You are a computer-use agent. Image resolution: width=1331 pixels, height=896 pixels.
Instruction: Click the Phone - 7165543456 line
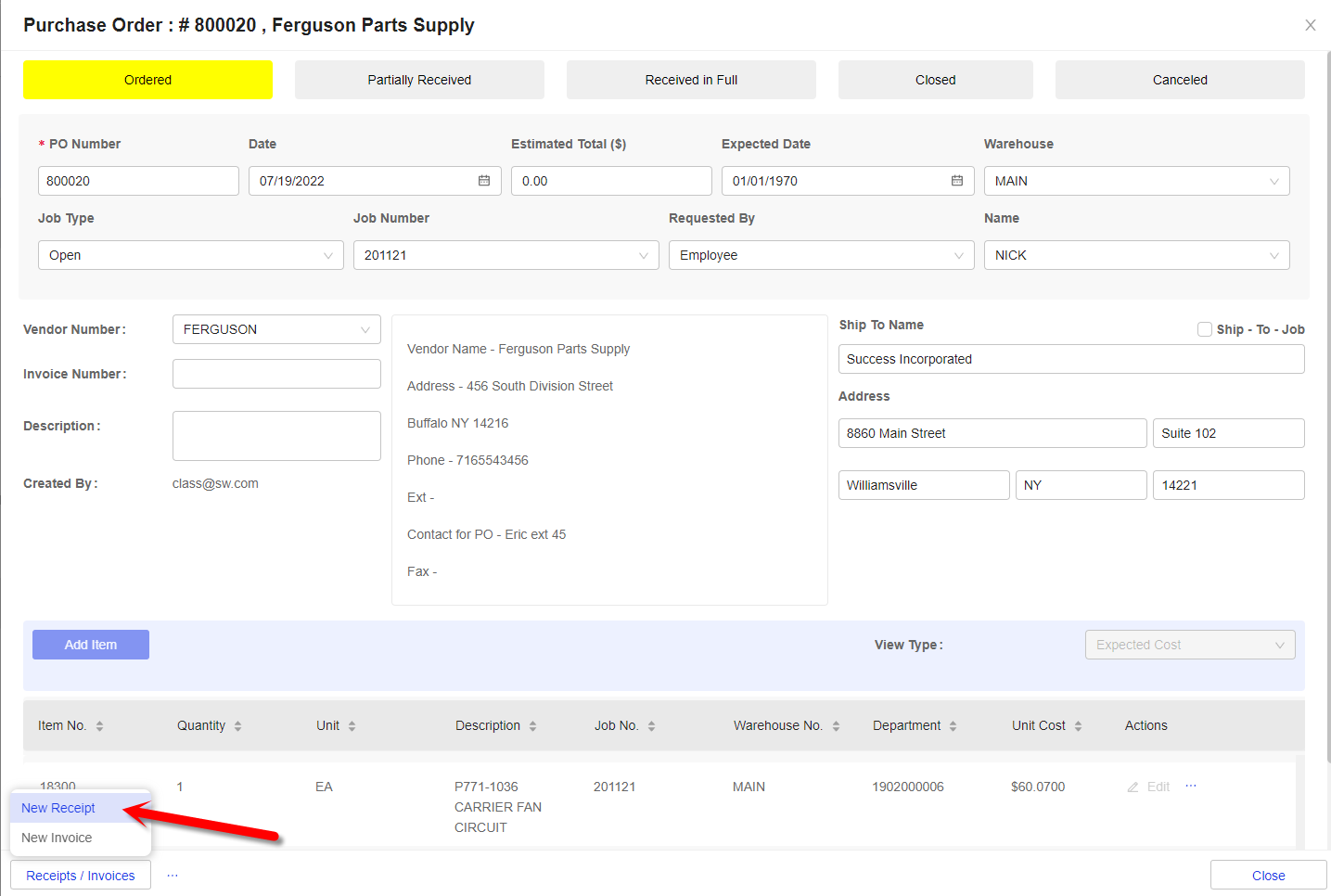click(467, 460)
